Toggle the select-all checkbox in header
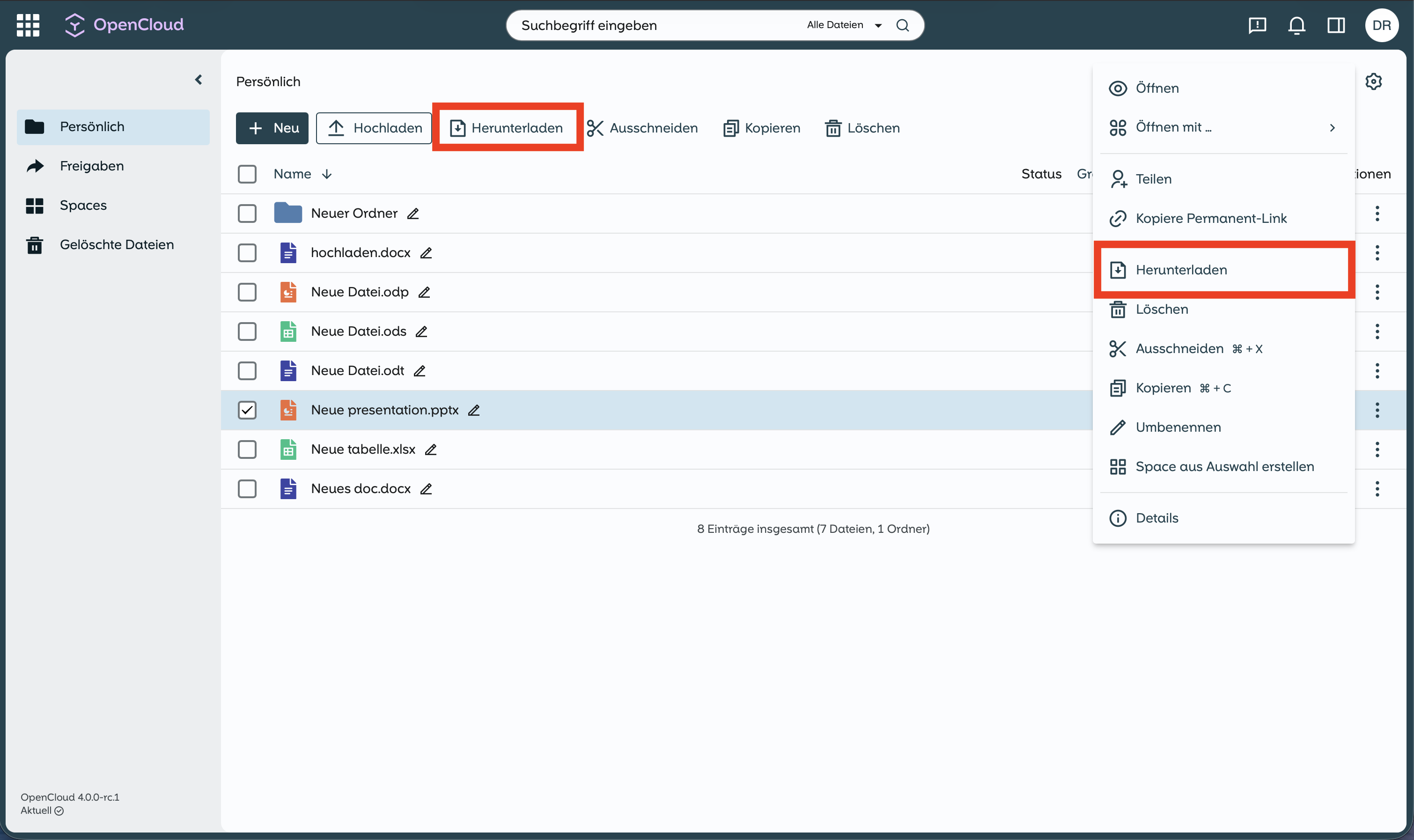 [247, 174]
